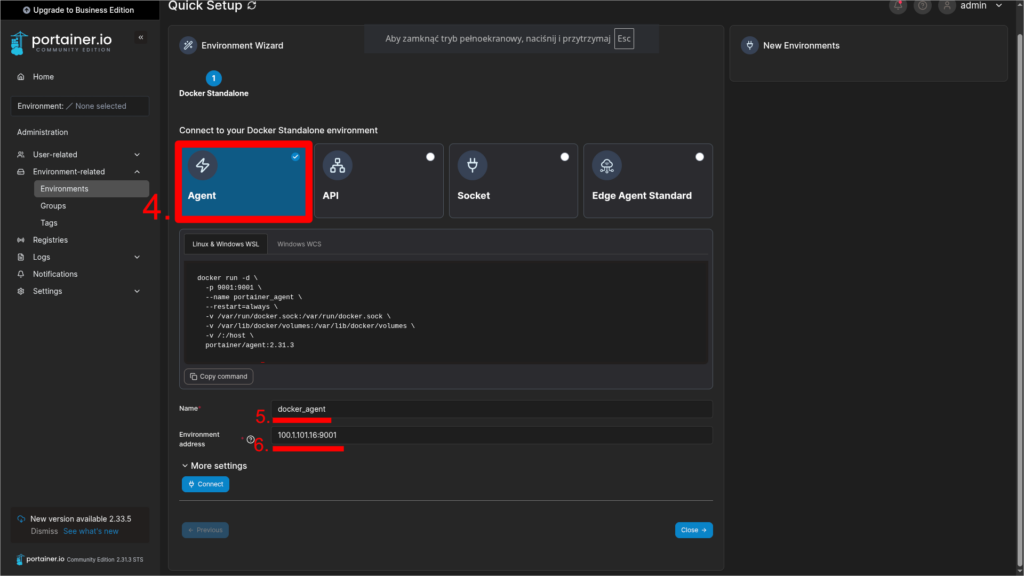Click the admin user avatar icon

click(946, 6)
